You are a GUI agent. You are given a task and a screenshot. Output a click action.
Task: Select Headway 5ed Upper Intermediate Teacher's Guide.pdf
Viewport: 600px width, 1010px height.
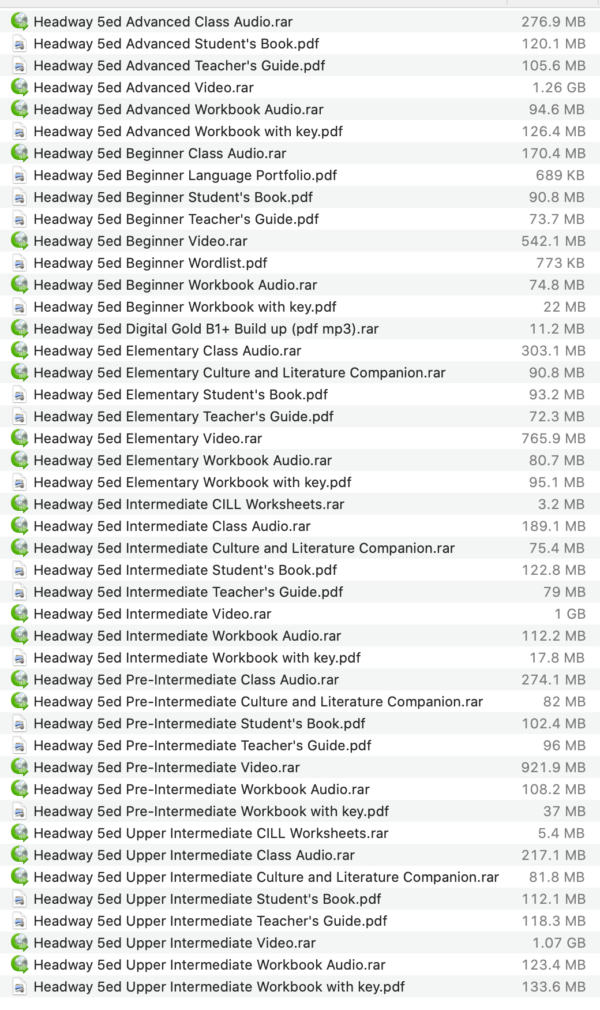point(210,920)
